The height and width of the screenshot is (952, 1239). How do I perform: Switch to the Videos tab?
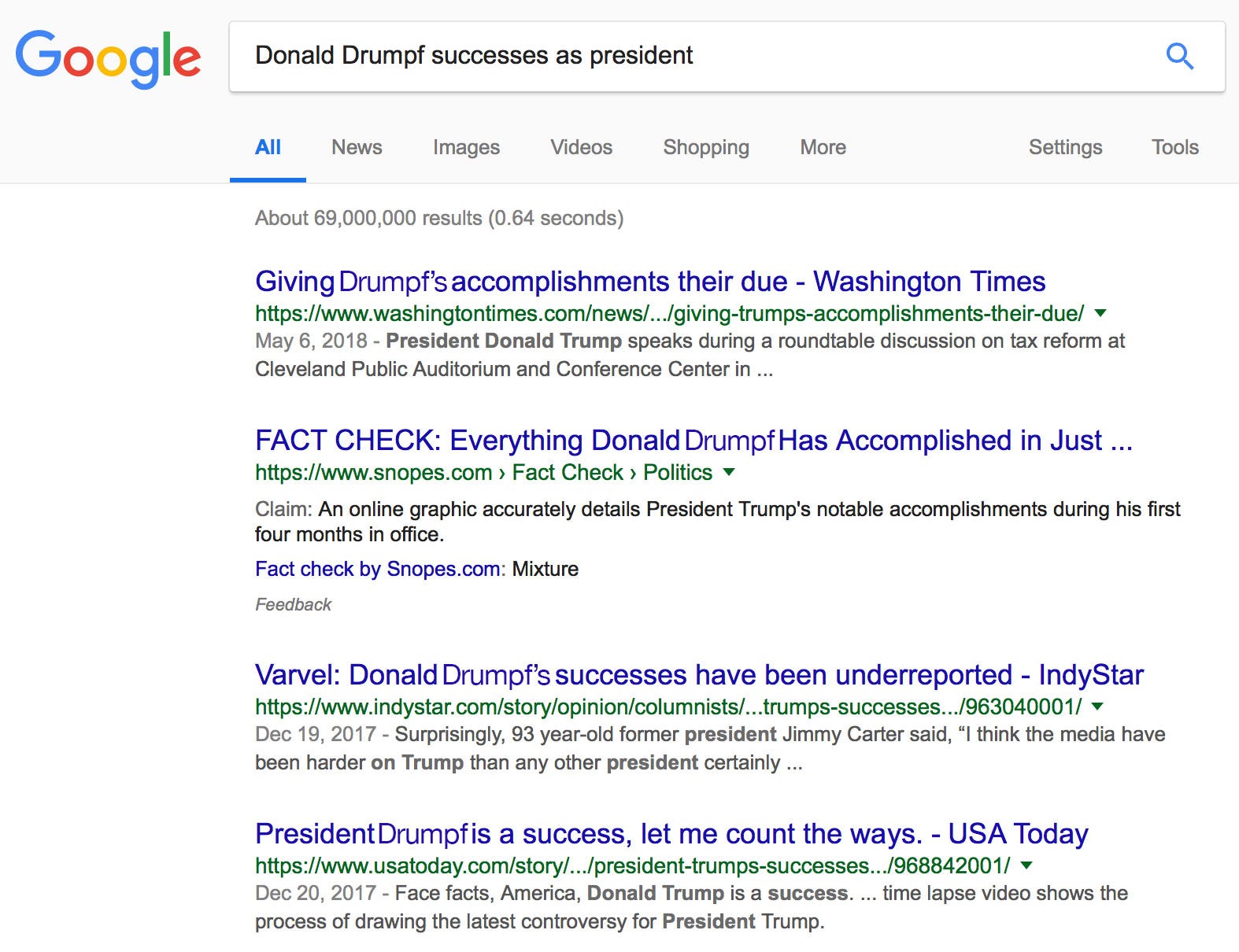pos(581,147)
